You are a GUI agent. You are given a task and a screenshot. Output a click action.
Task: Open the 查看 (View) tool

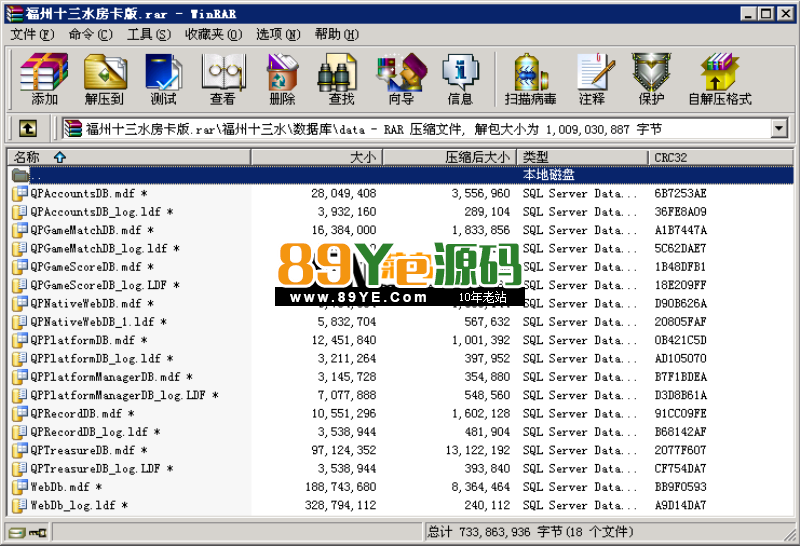(x=223, y=79)
